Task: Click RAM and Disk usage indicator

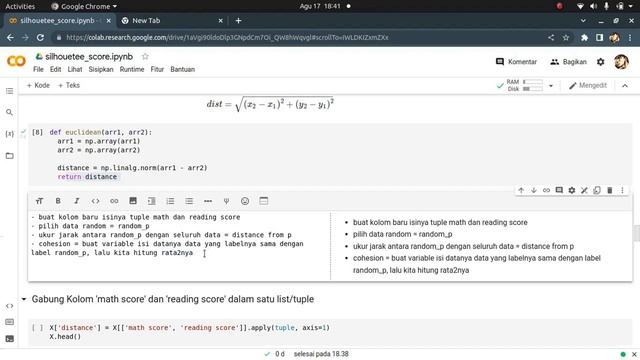Action: (524, 85)
